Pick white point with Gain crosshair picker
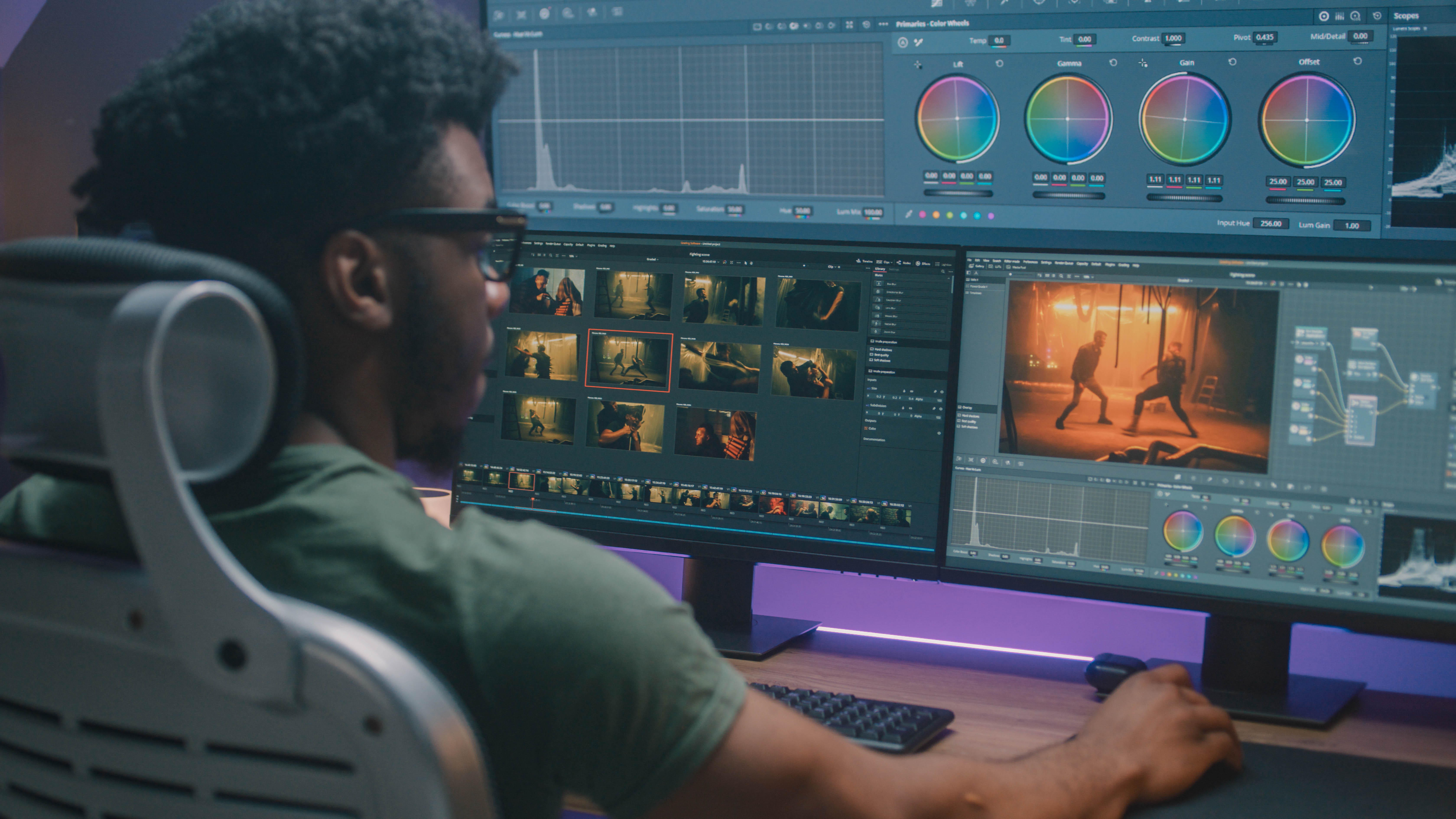The image size is (1456, 819). tap(1143, 63)
